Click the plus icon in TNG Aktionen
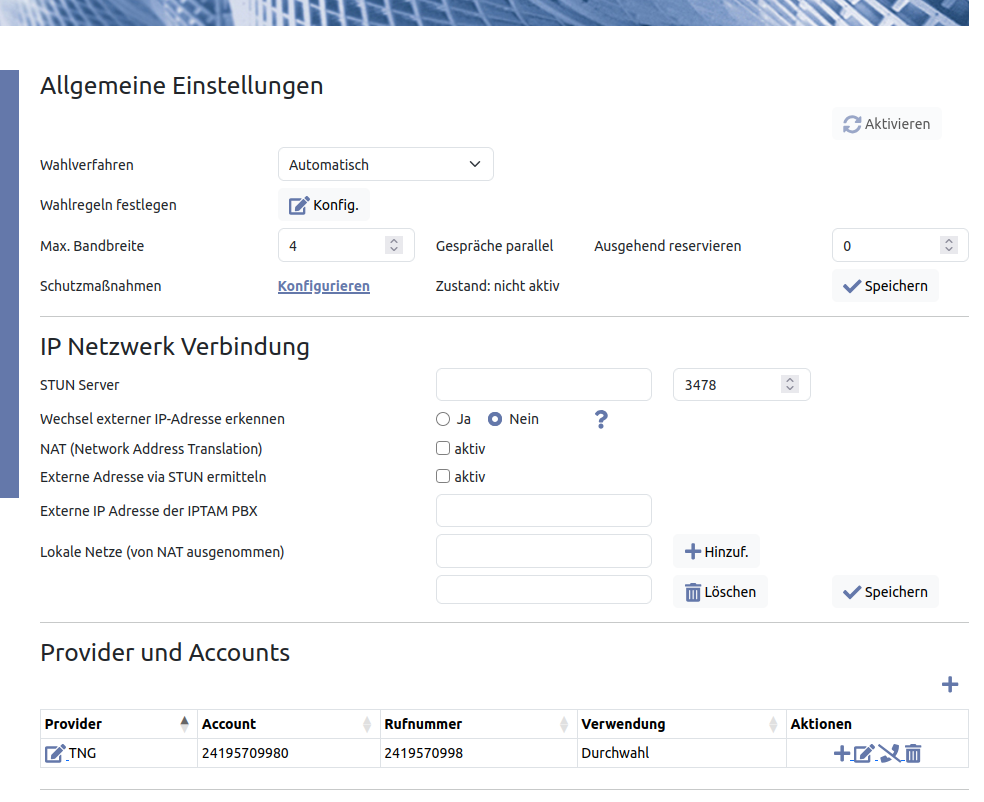 click(x=841, y=754)
